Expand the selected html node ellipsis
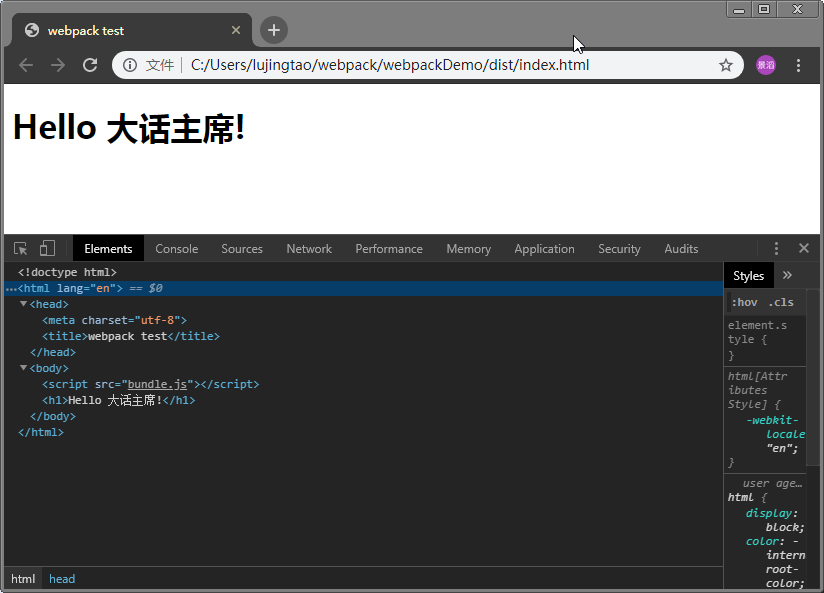The width and height of the screenshot is (824, 593). [x=11, y=289]
